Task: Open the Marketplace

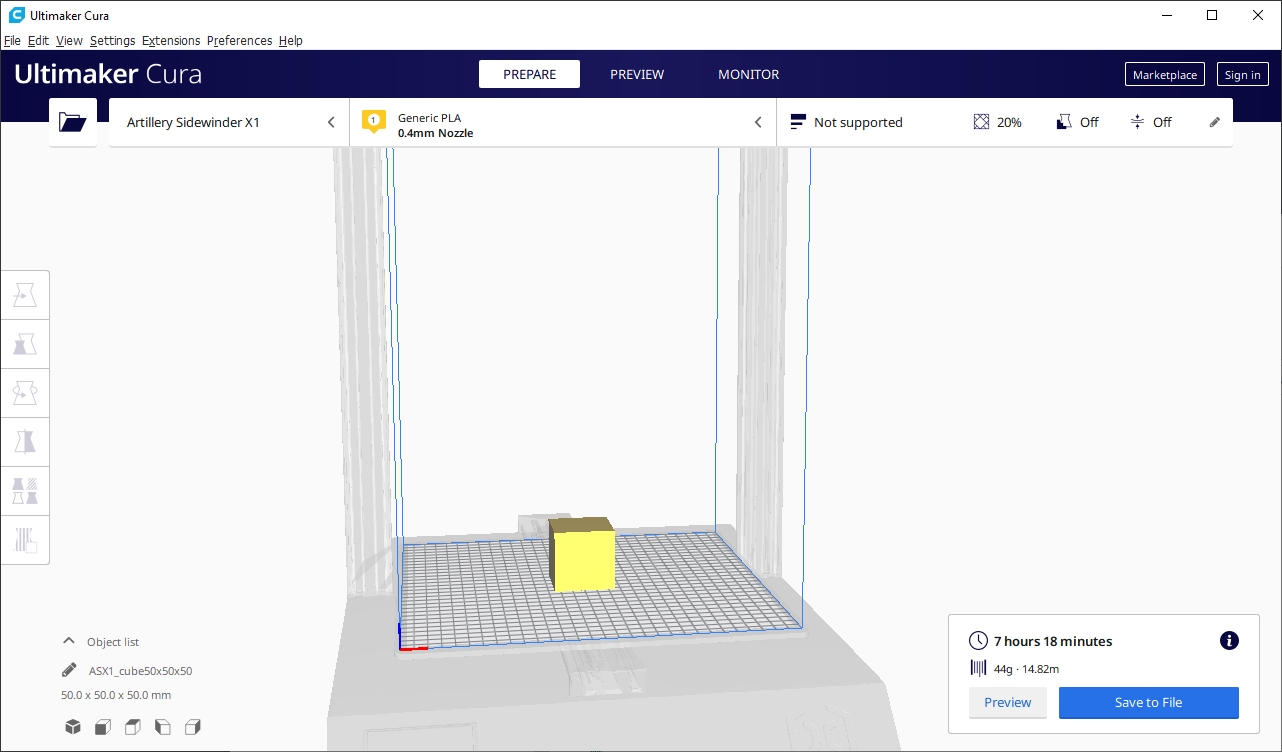Action: tap(1164, 74)
